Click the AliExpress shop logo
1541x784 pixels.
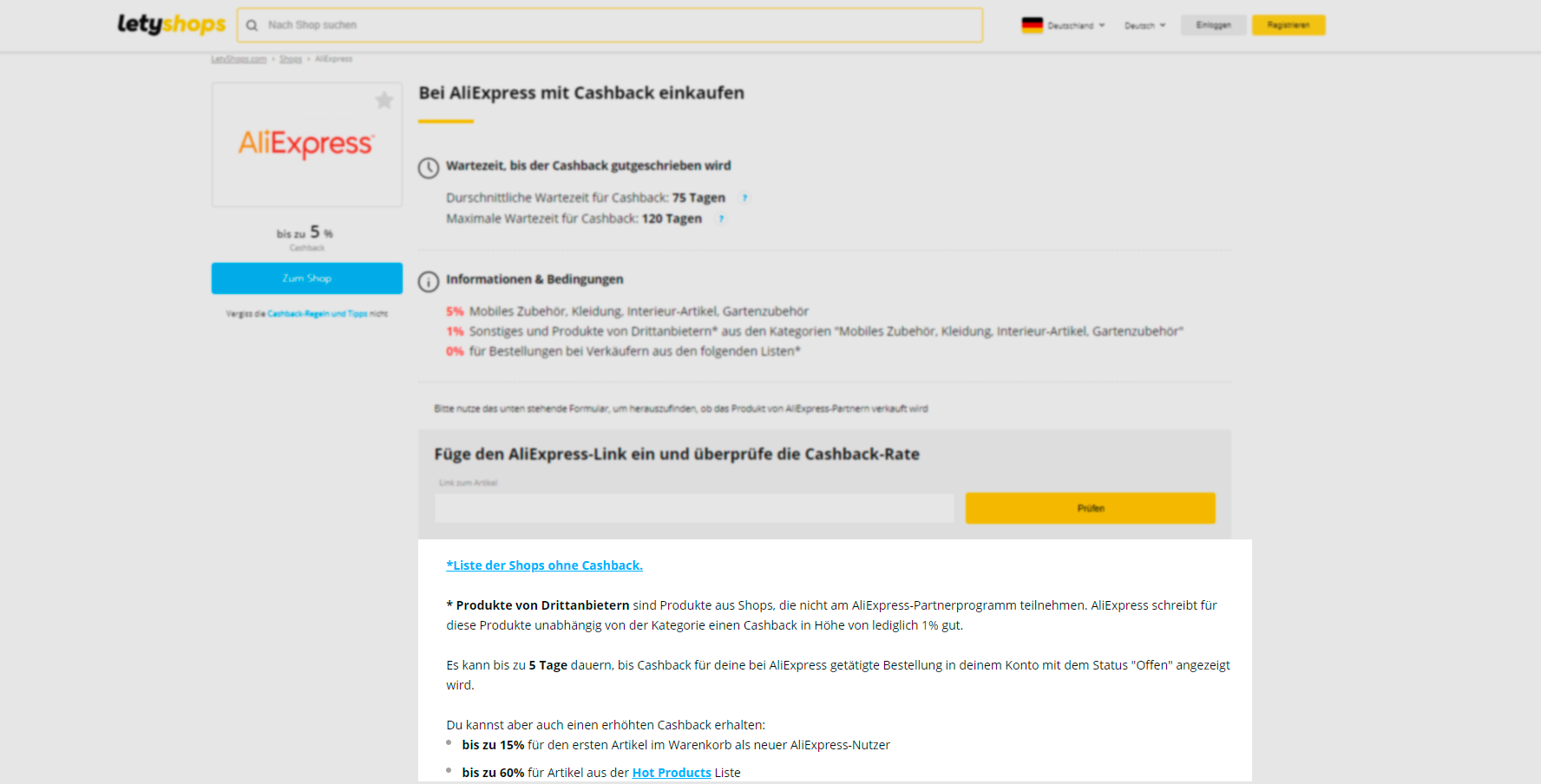[306, 144]
